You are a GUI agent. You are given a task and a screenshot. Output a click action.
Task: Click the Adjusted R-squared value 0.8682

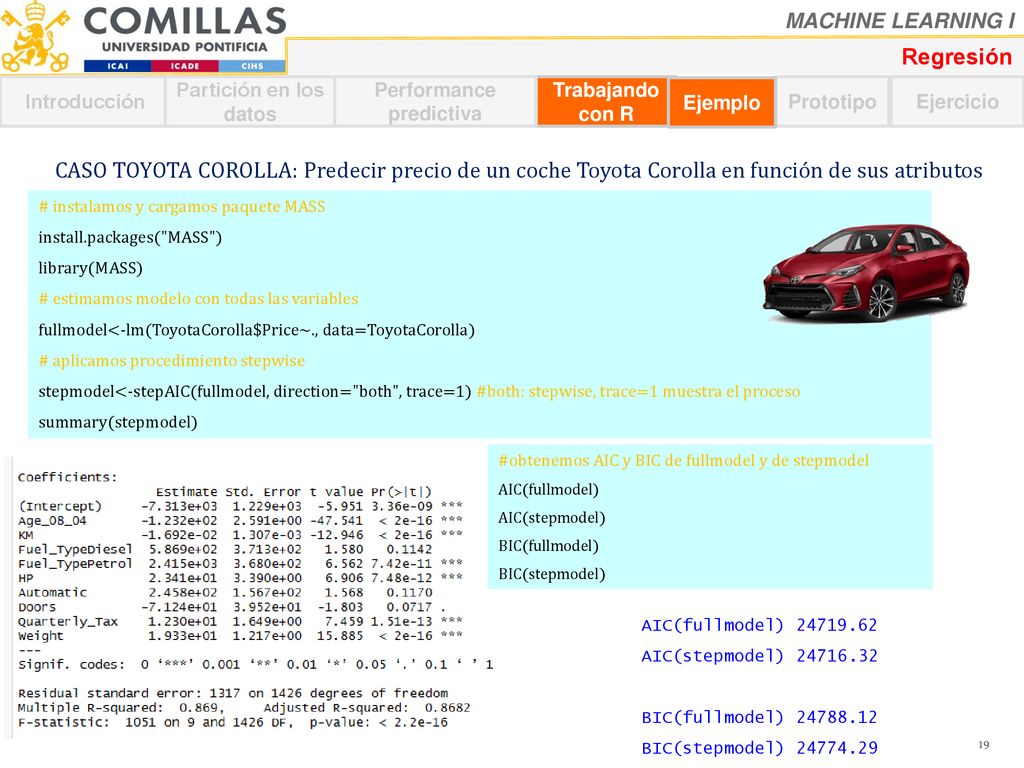click(x=447, y=707)
